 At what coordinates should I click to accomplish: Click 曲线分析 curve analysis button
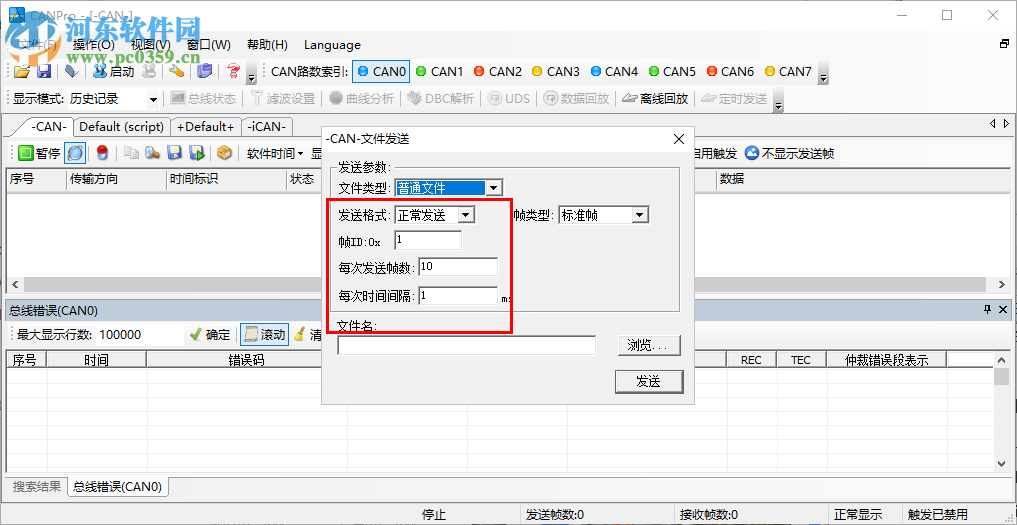(361, 99)
